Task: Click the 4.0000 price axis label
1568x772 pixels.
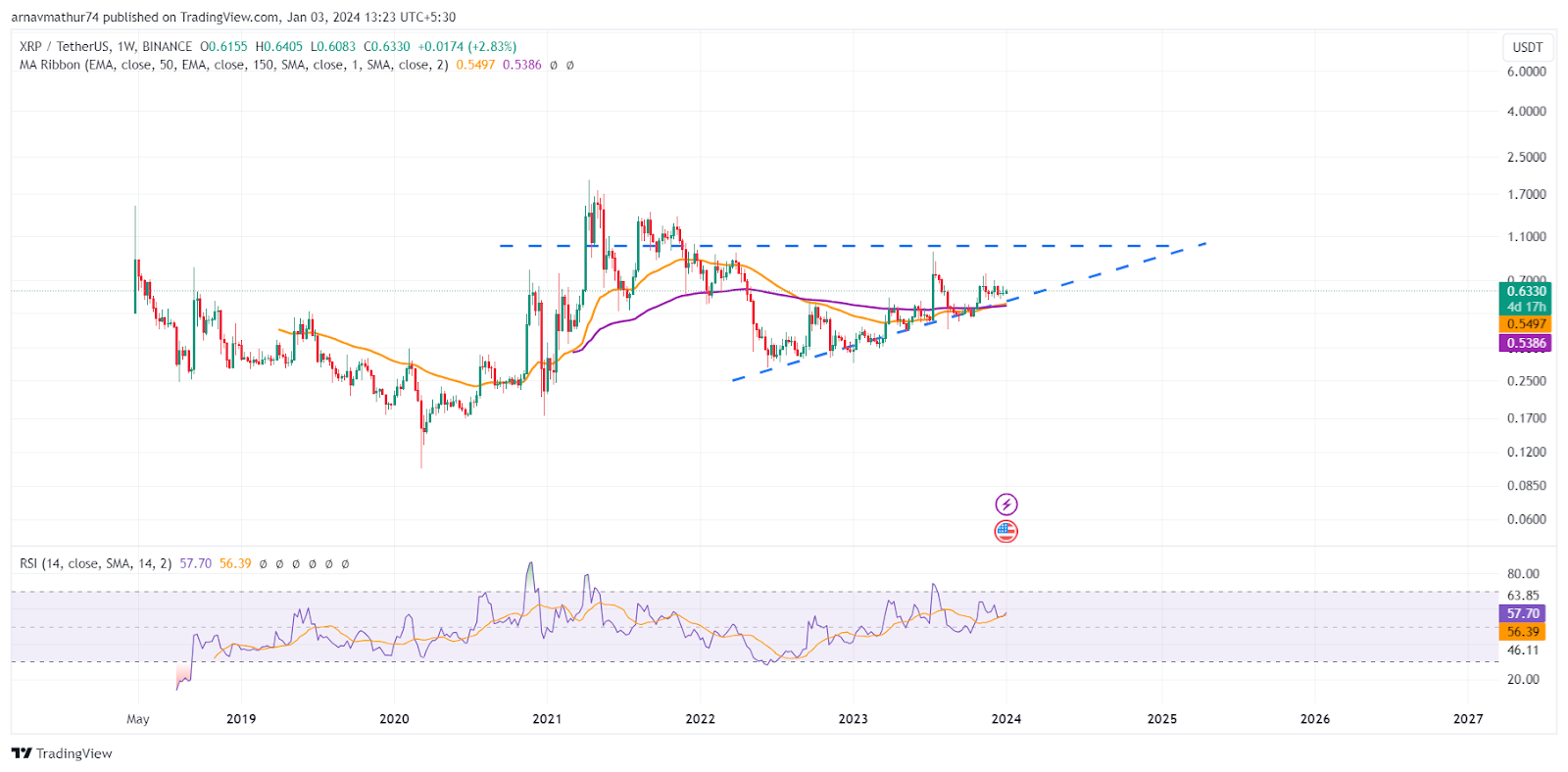Action: [1527, 112]
